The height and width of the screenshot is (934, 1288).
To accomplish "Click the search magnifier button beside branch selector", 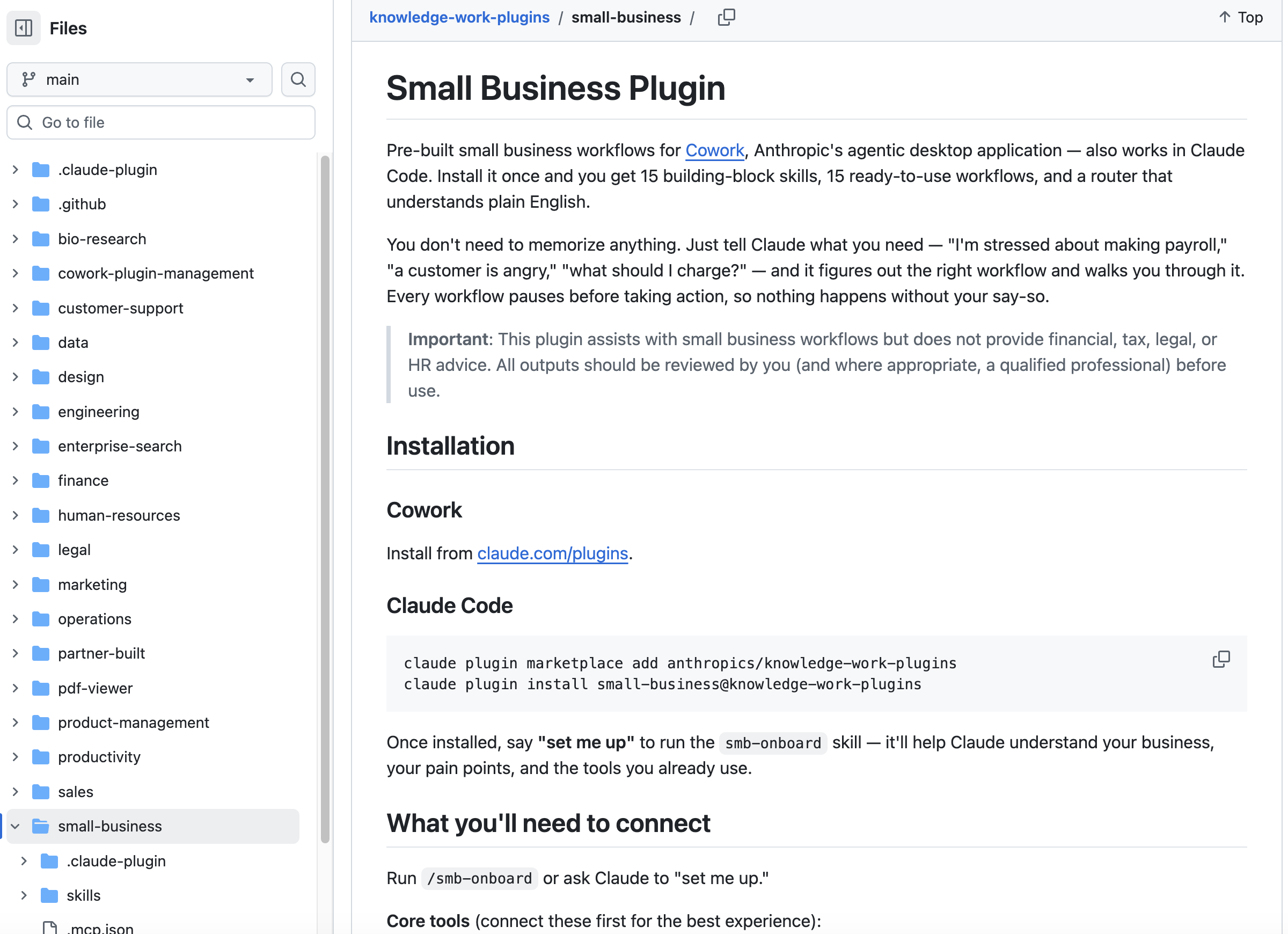I will pyautogui.click(x=298, y=79).
